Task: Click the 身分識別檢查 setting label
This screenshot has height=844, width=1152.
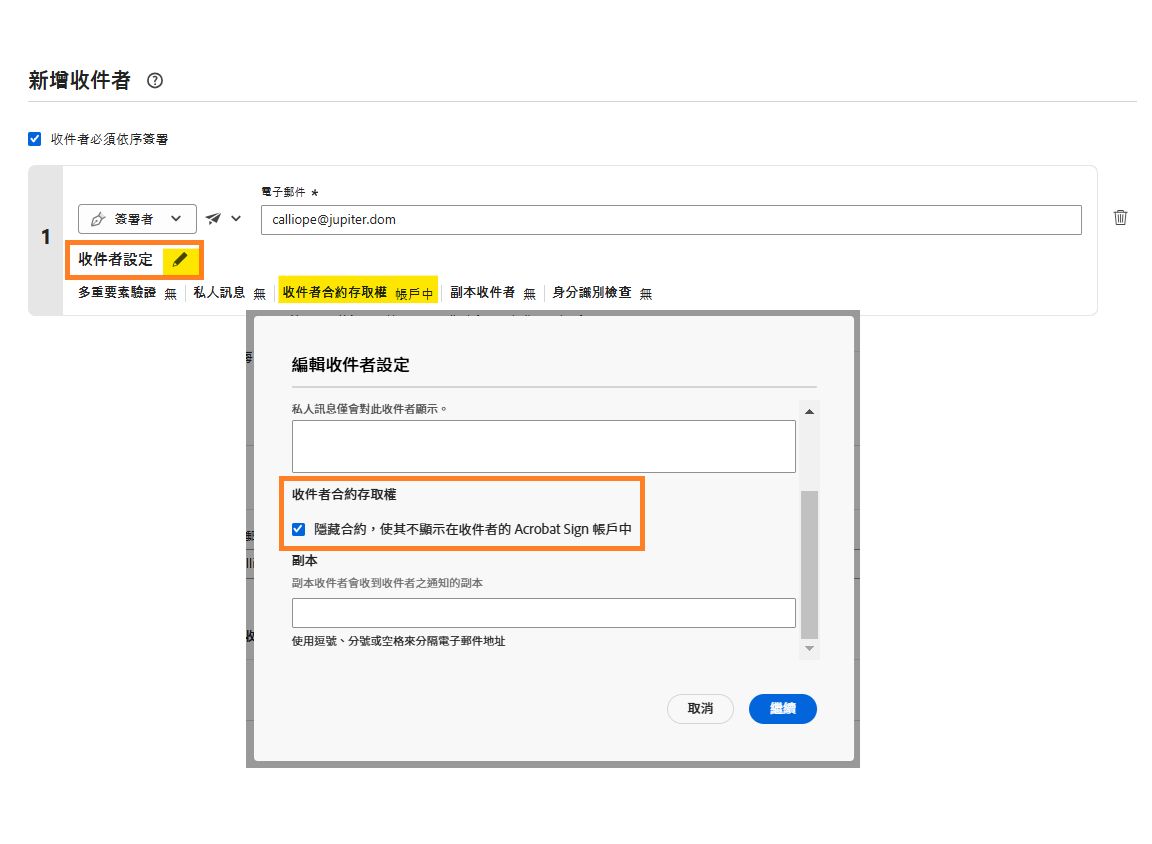Action: click(x=591, y=292)
